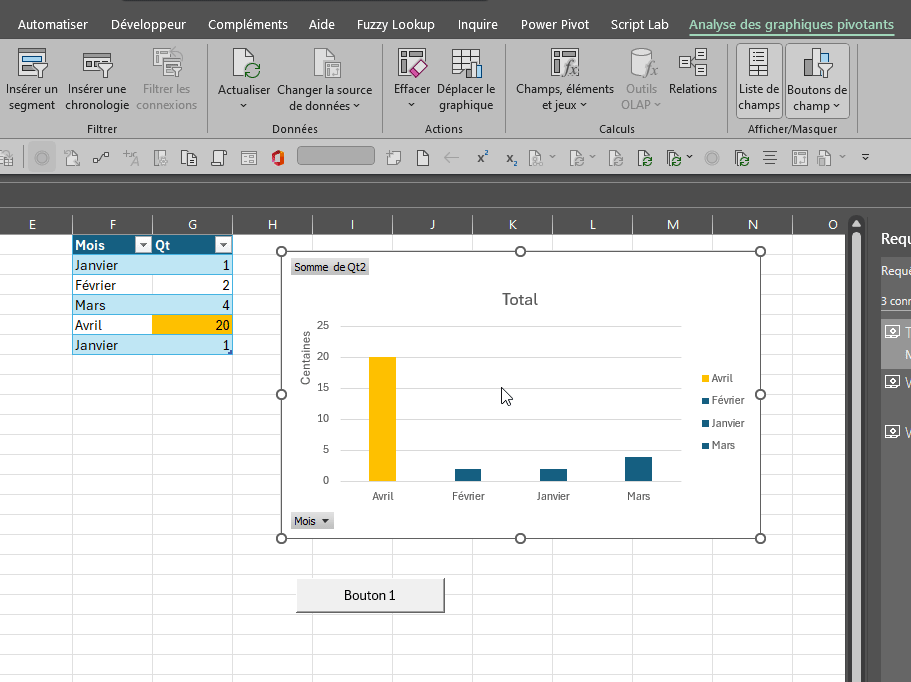Select column H header
The height and width of the screenshot is (682, 911).
click(x=272, y=225)
